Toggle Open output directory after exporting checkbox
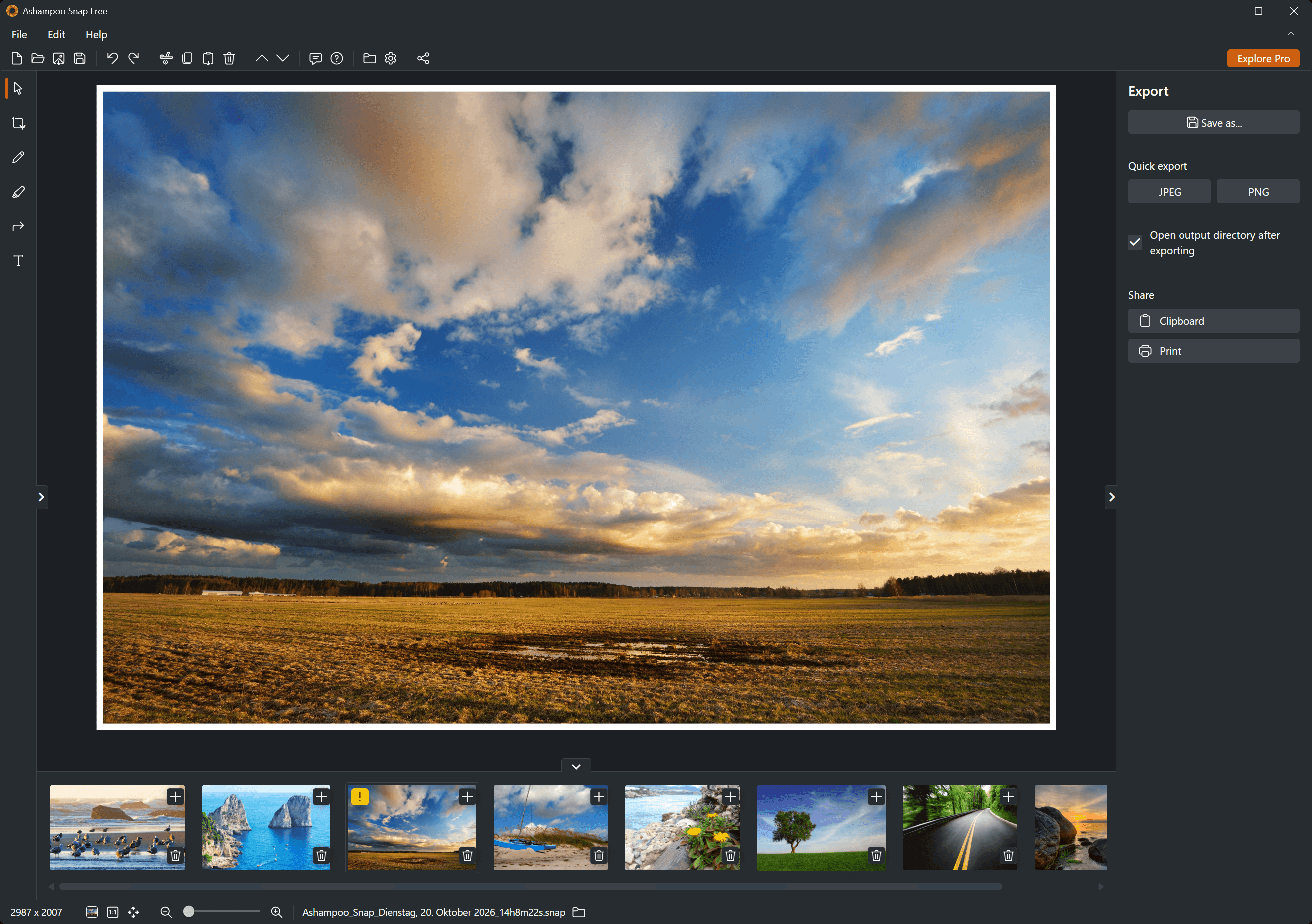Screen dimensions: 1312x924 1135,242
